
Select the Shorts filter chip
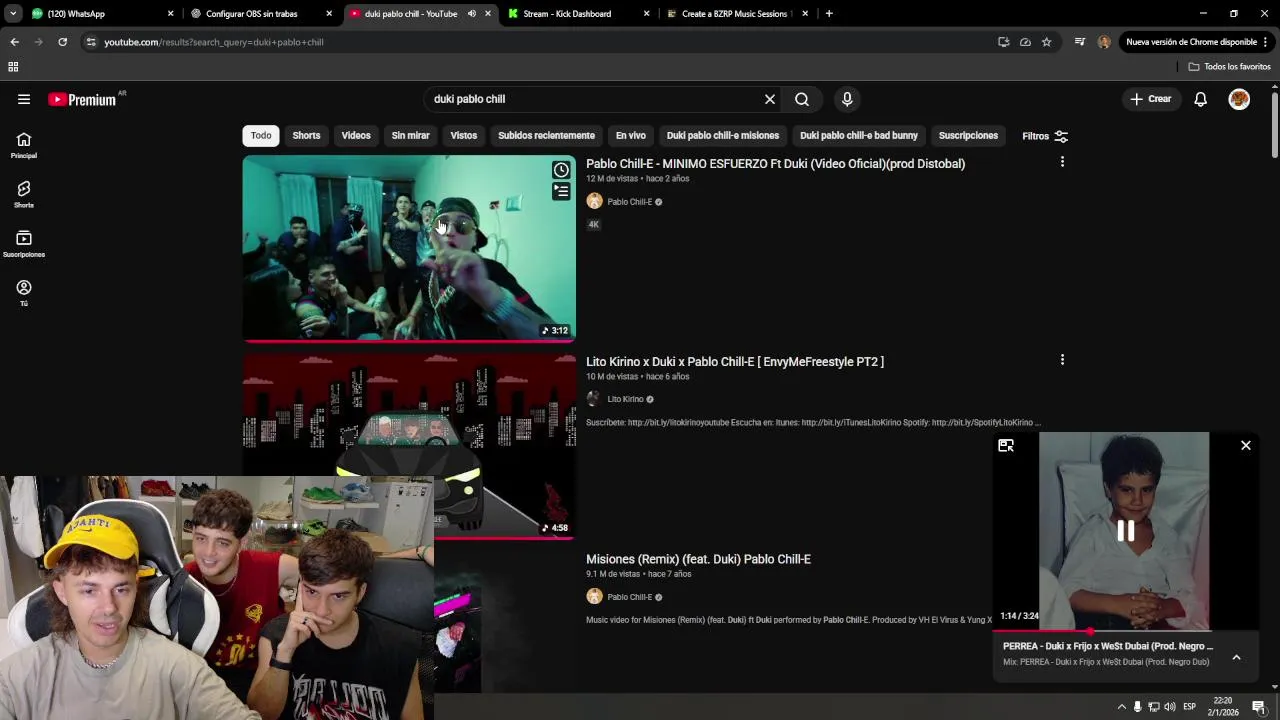tap(306, 136)
